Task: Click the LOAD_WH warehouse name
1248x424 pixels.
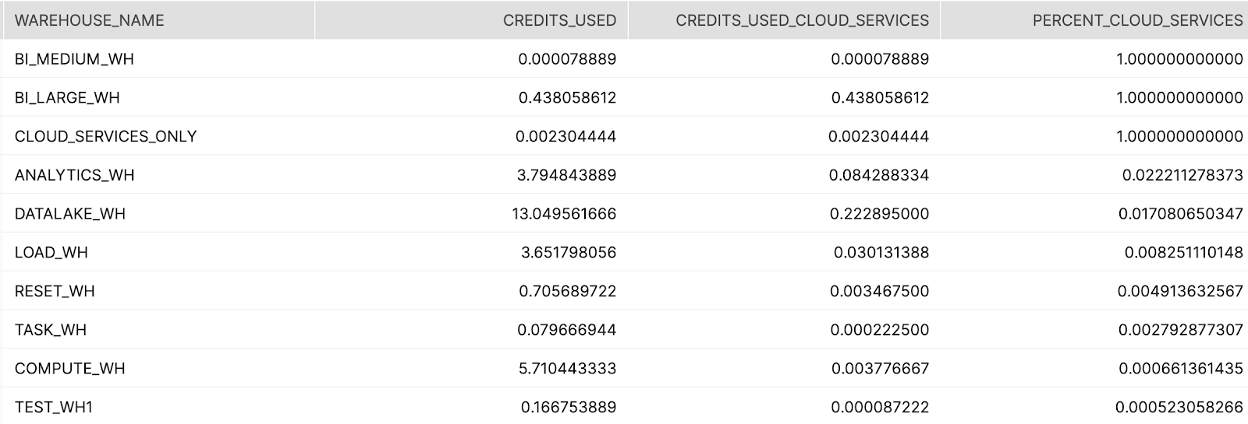Action: pos(51,253)
